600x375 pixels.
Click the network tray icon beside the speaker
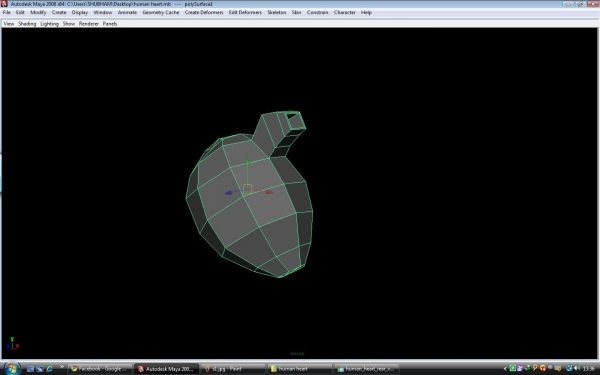click(x=570, y=368)
